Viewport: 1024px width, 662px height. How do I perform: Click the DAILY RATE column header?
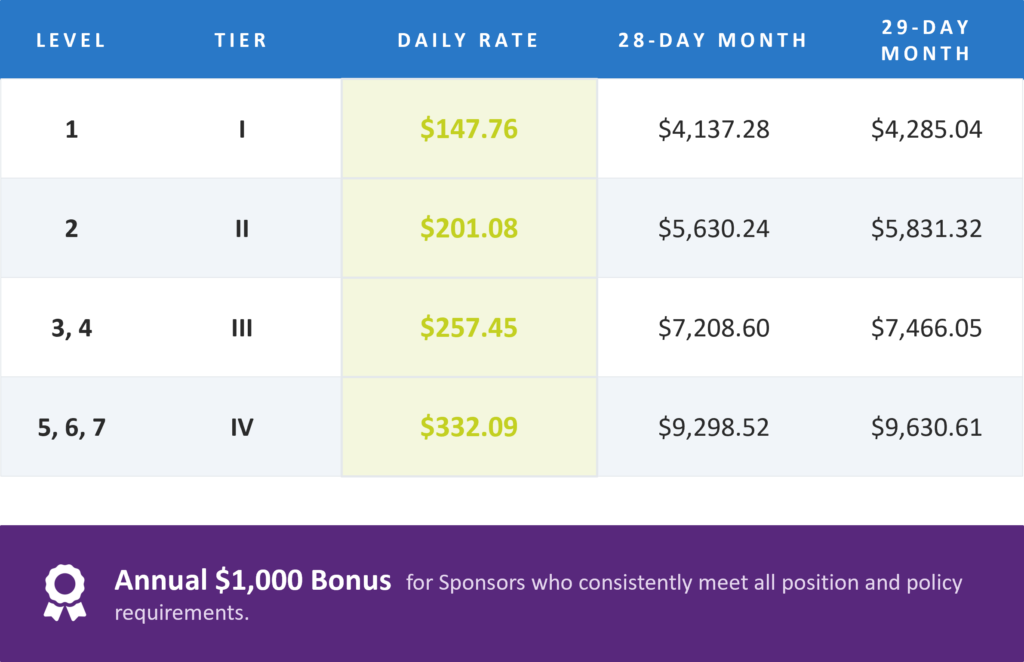pyautogui.click(x=468, y=40)
